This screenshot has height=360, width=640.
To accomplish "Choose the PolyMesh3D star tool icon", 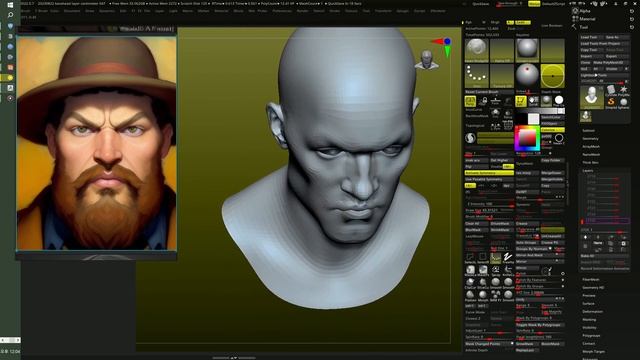I will click(x=623, y=91).
